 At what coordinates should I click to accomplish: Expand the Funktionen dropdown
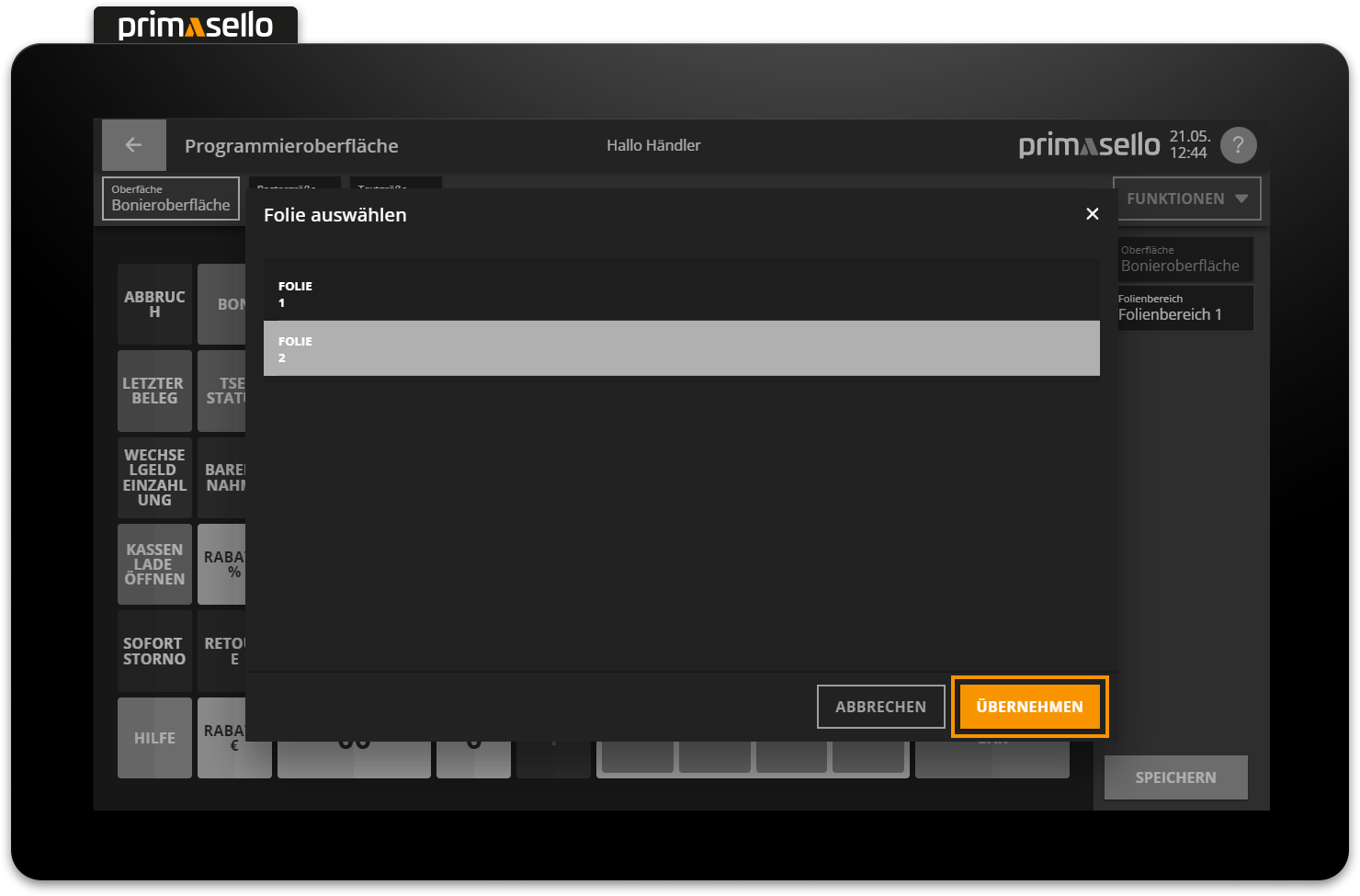pos(1186,198)
